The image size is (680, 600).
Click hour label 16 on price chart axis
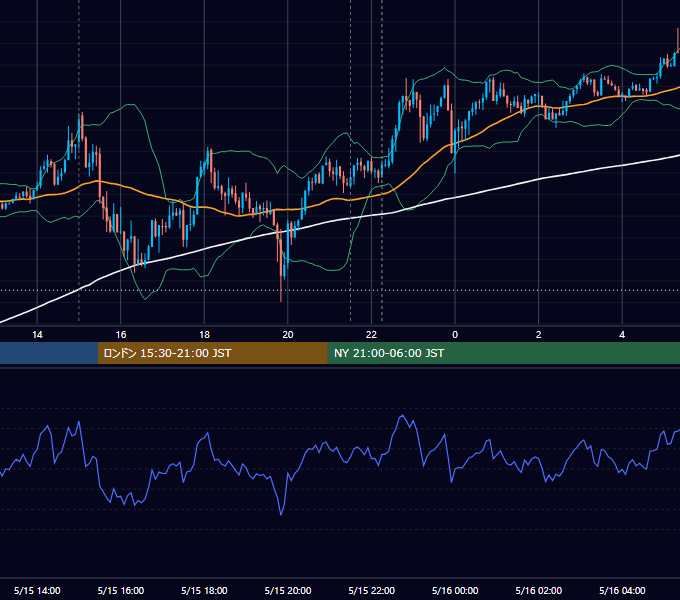point(121,335)
